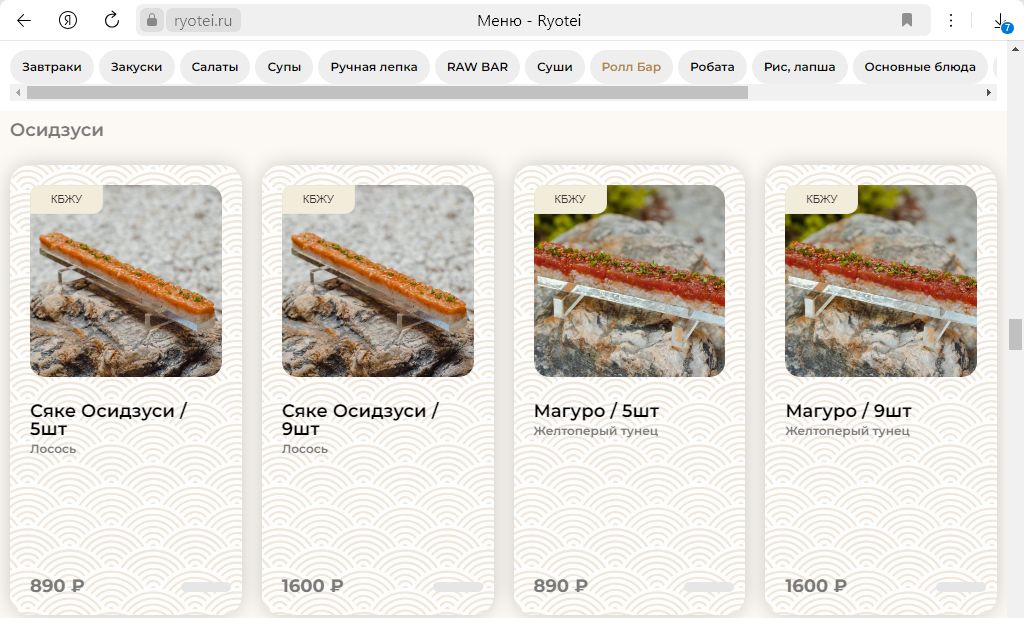Switch to the RAW BAR category

tap(477, 67)
